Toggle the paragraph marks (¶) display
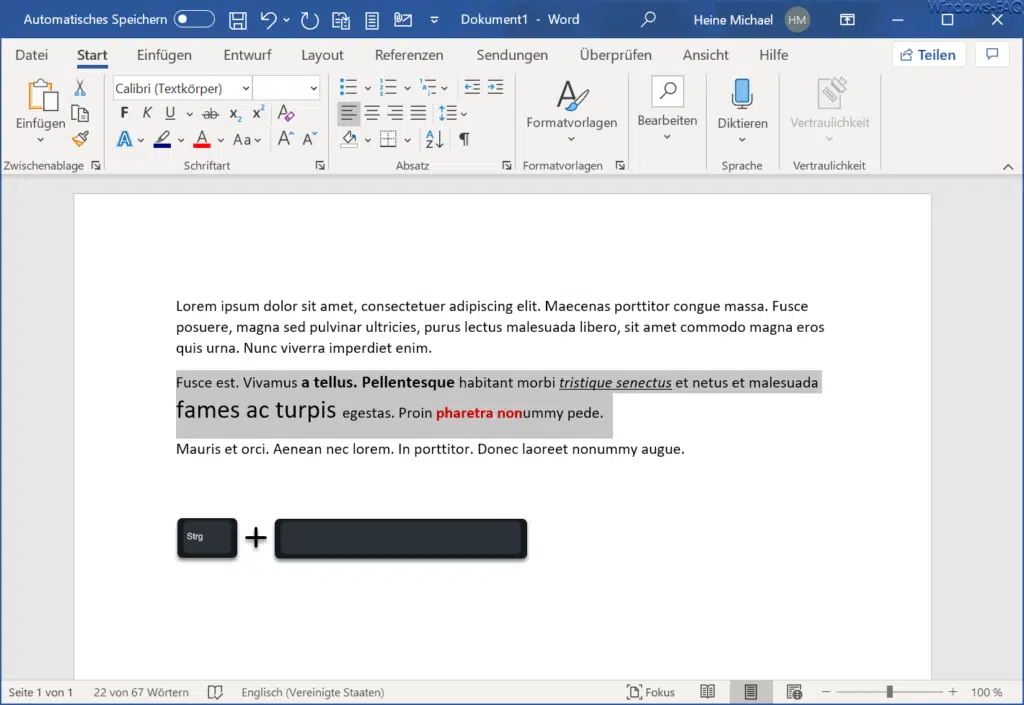This screenshot has width=1024, height=705. click(464, 139)
